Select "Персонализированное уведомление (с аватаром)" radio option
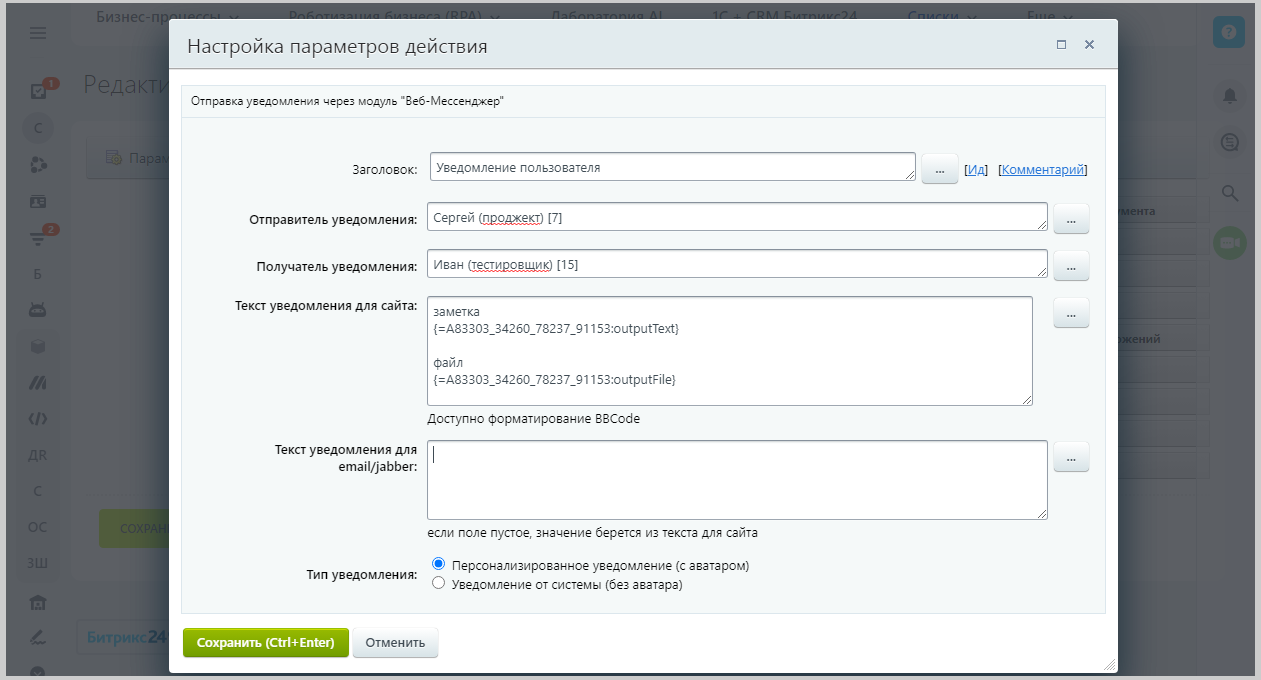The width and height of the screenshot is (1261, 680). [438, 565]
